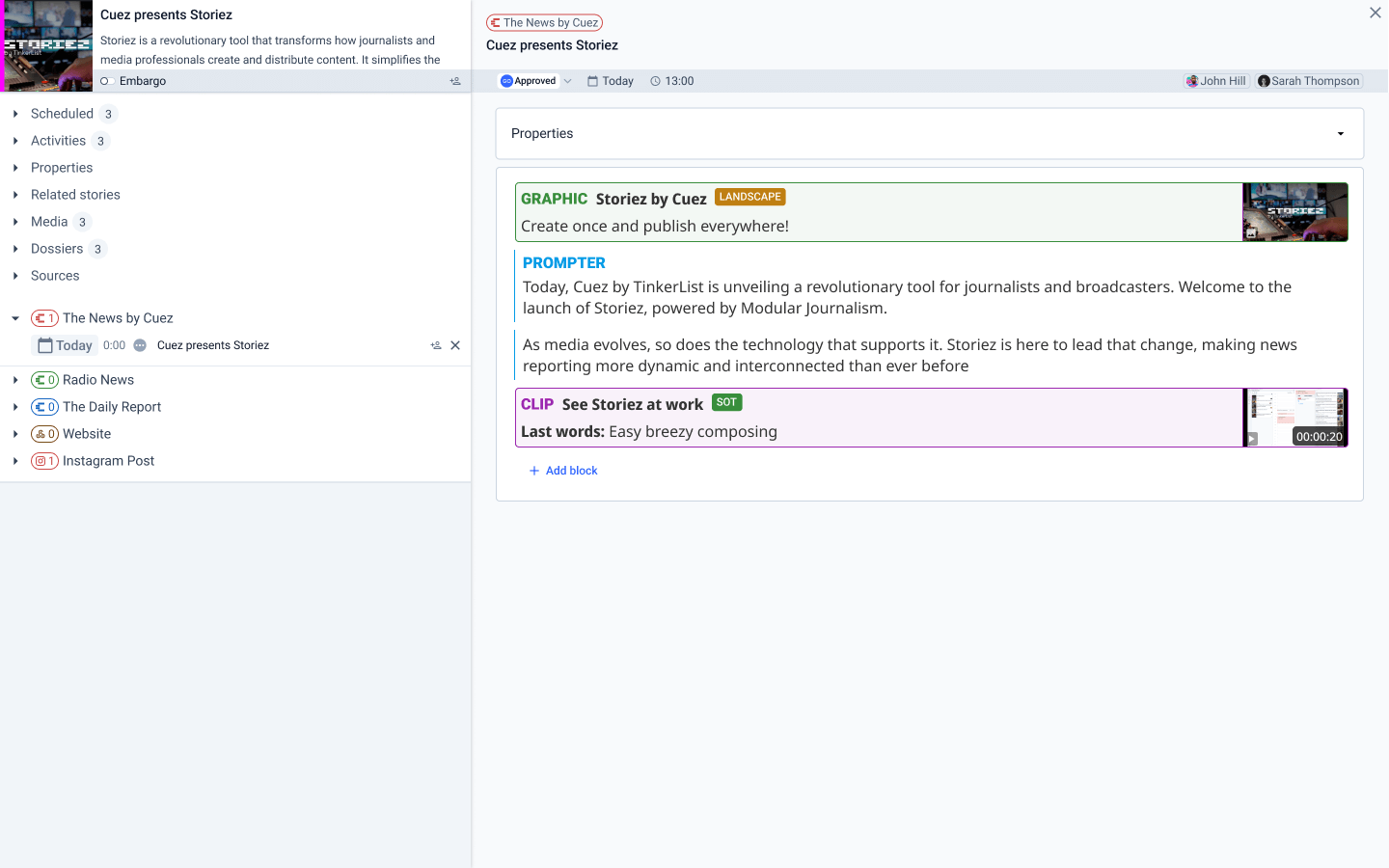Click status bubble icon beside Cuez presents Storiez
This screenshot has width=1389, height=868.
coord(140,345)
